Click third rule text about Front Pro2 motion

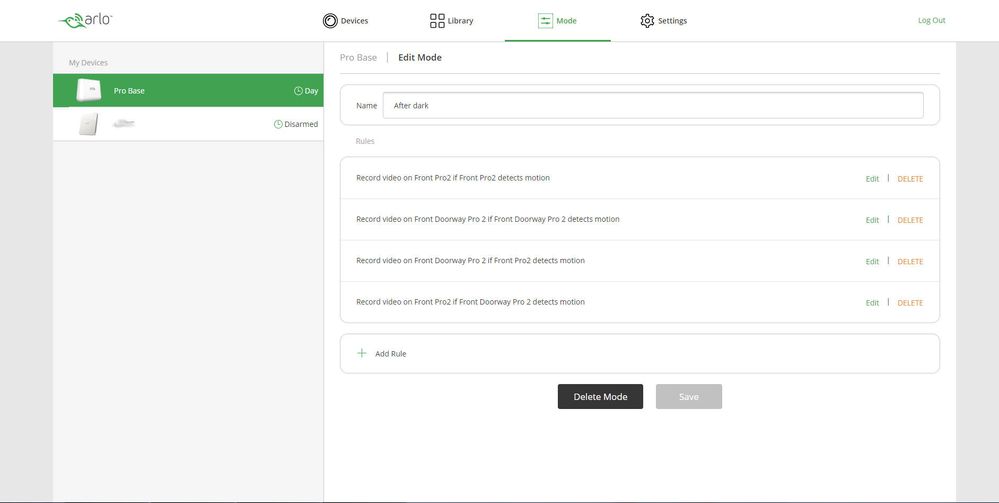[x=470, y=260]
